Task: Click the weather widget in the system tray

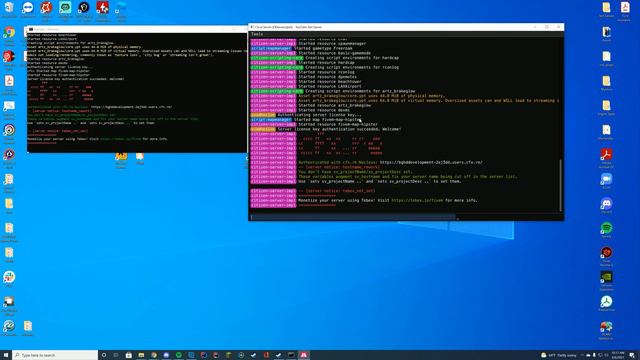Action: click(x=558, y=355)
